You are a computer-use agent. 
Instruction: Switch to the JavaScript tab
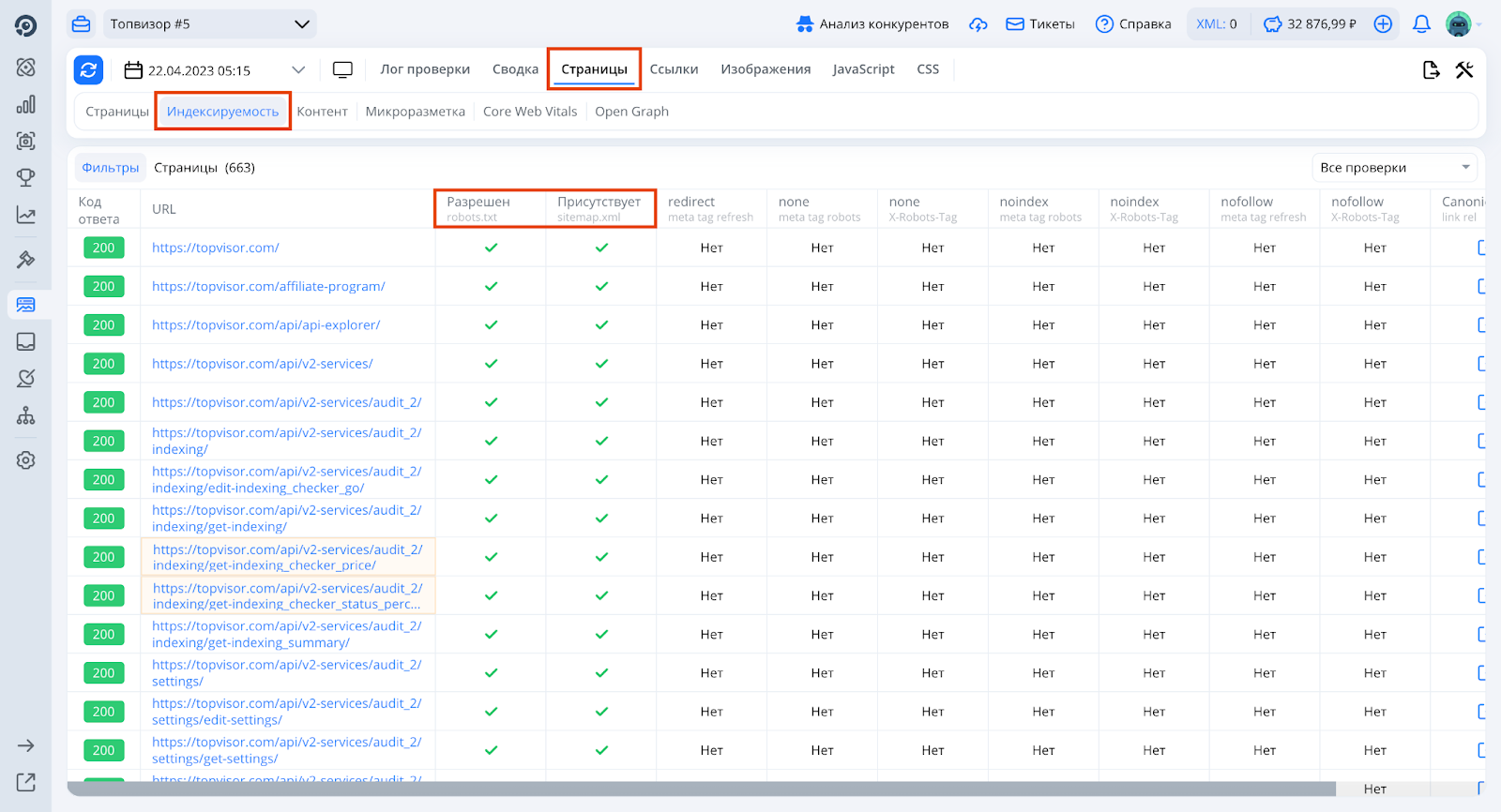[864, 69]
